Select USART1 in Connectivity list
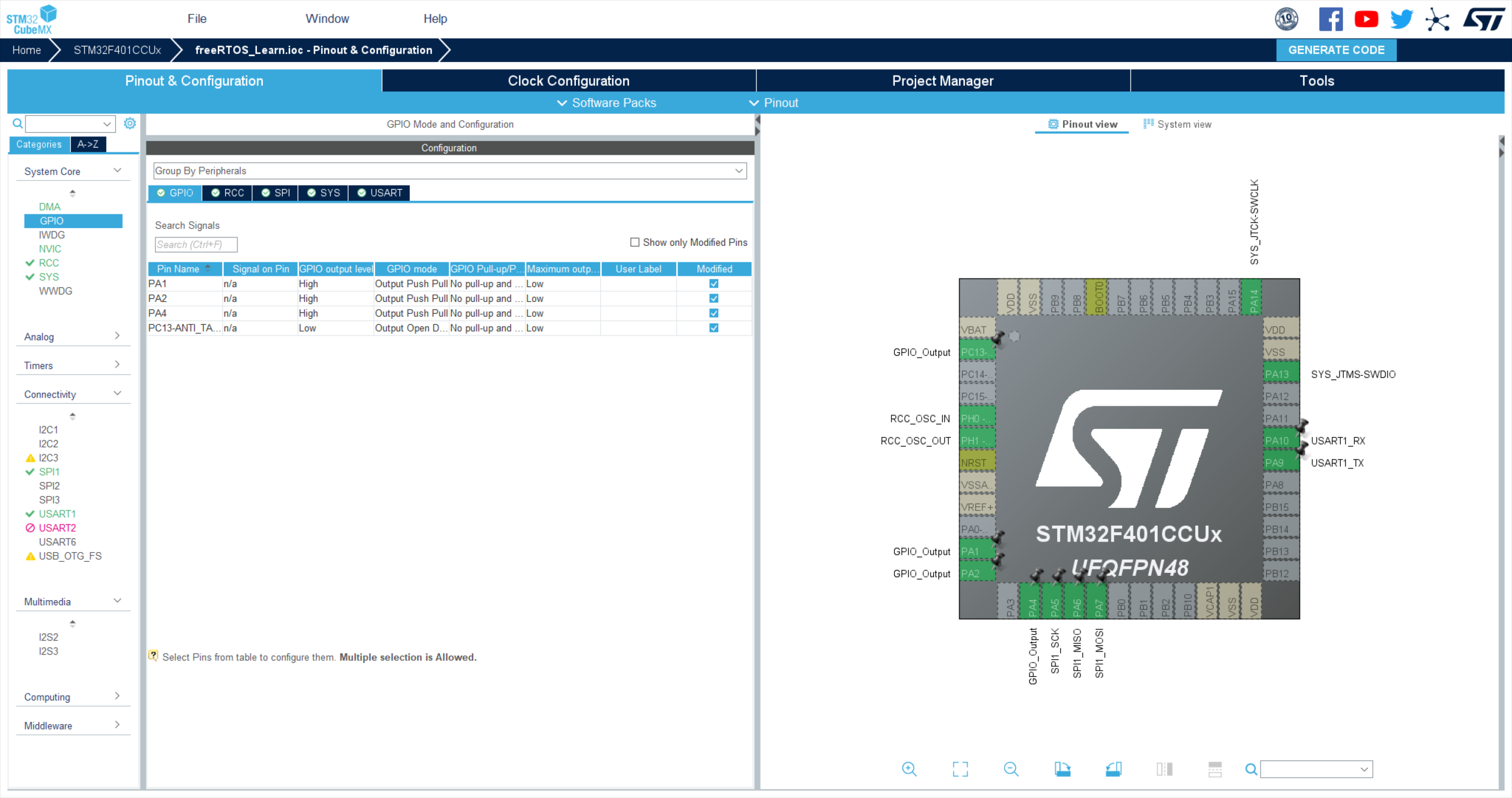Image resolution: width=1512 pixels, height=798 pixels. pyautogui.click(x=57, y=514)
